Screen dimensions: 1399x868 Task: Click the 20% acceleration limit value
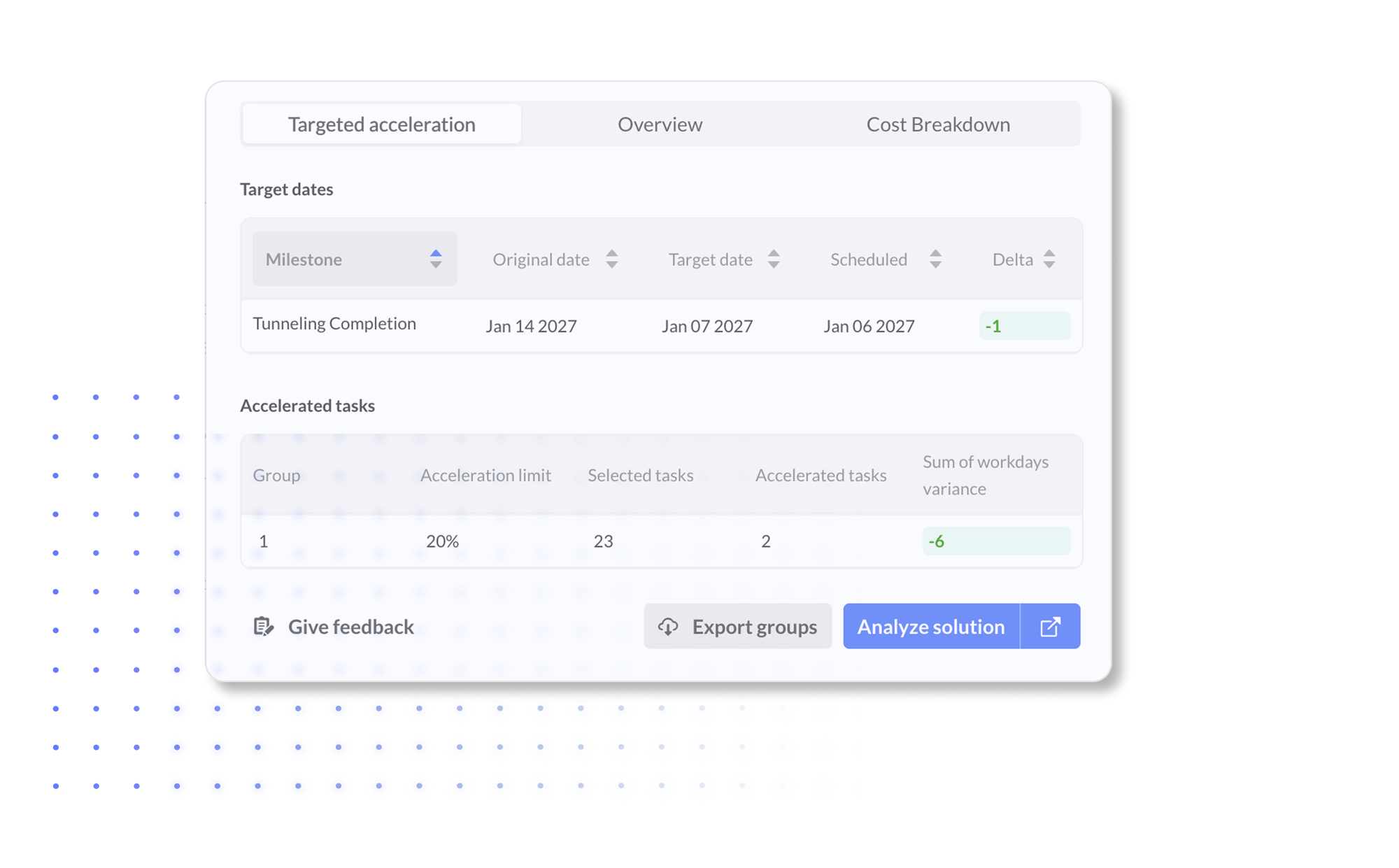pyautogui.click(x=442, y=541)
